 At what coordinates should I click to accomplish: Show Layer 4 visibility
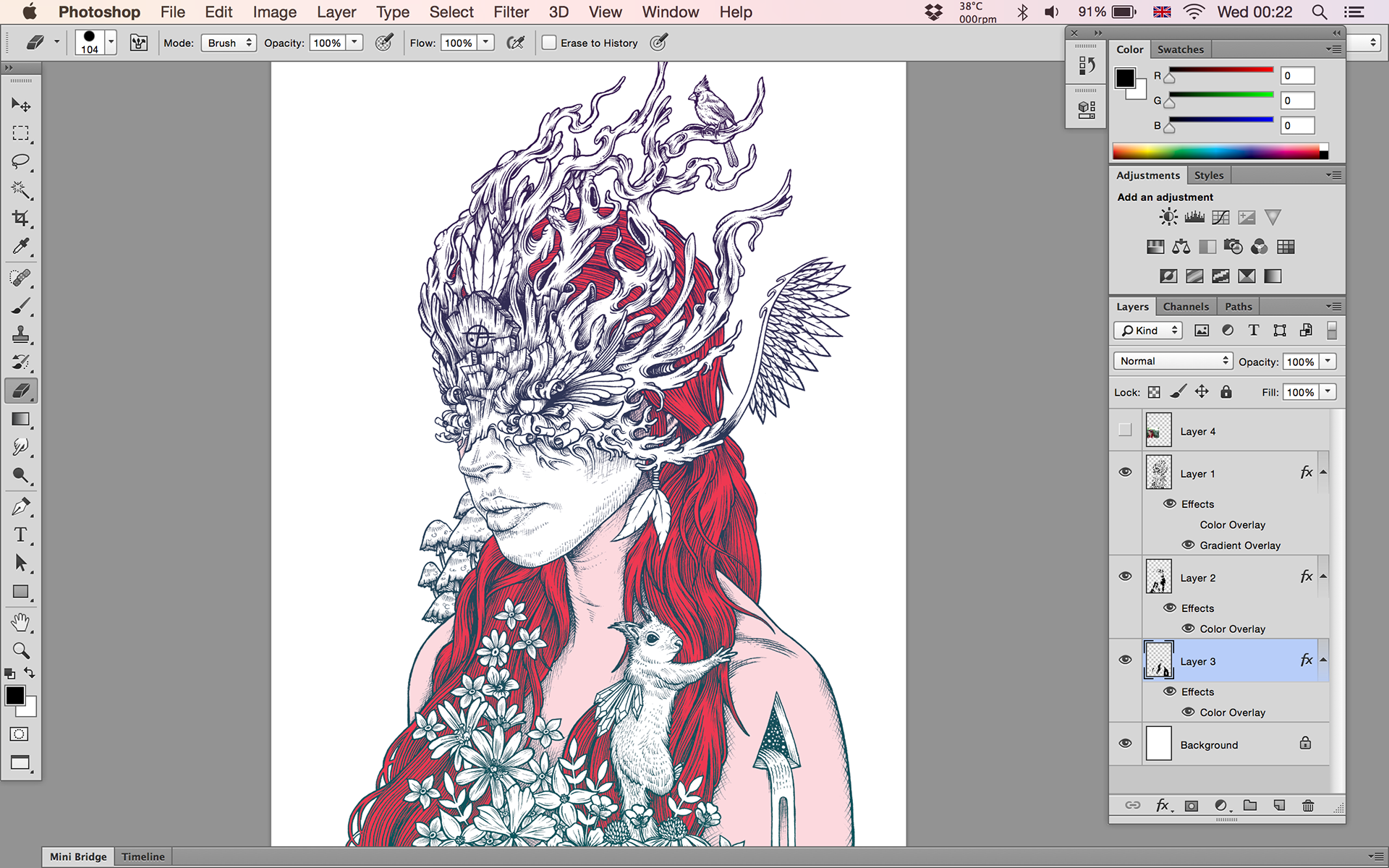pos(1125,430)
